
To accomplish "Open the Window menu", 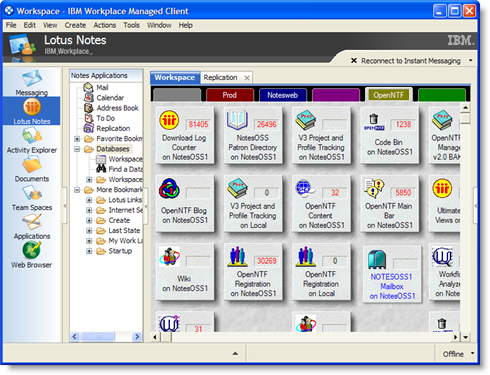I will tap(159, 25).
